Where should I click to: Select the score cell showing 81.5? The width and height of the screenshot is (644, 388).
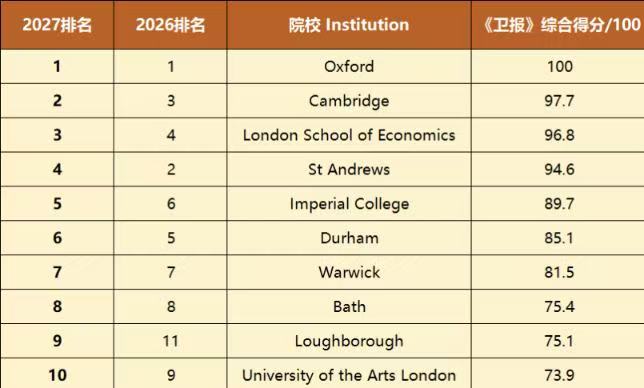coord(558,272)
